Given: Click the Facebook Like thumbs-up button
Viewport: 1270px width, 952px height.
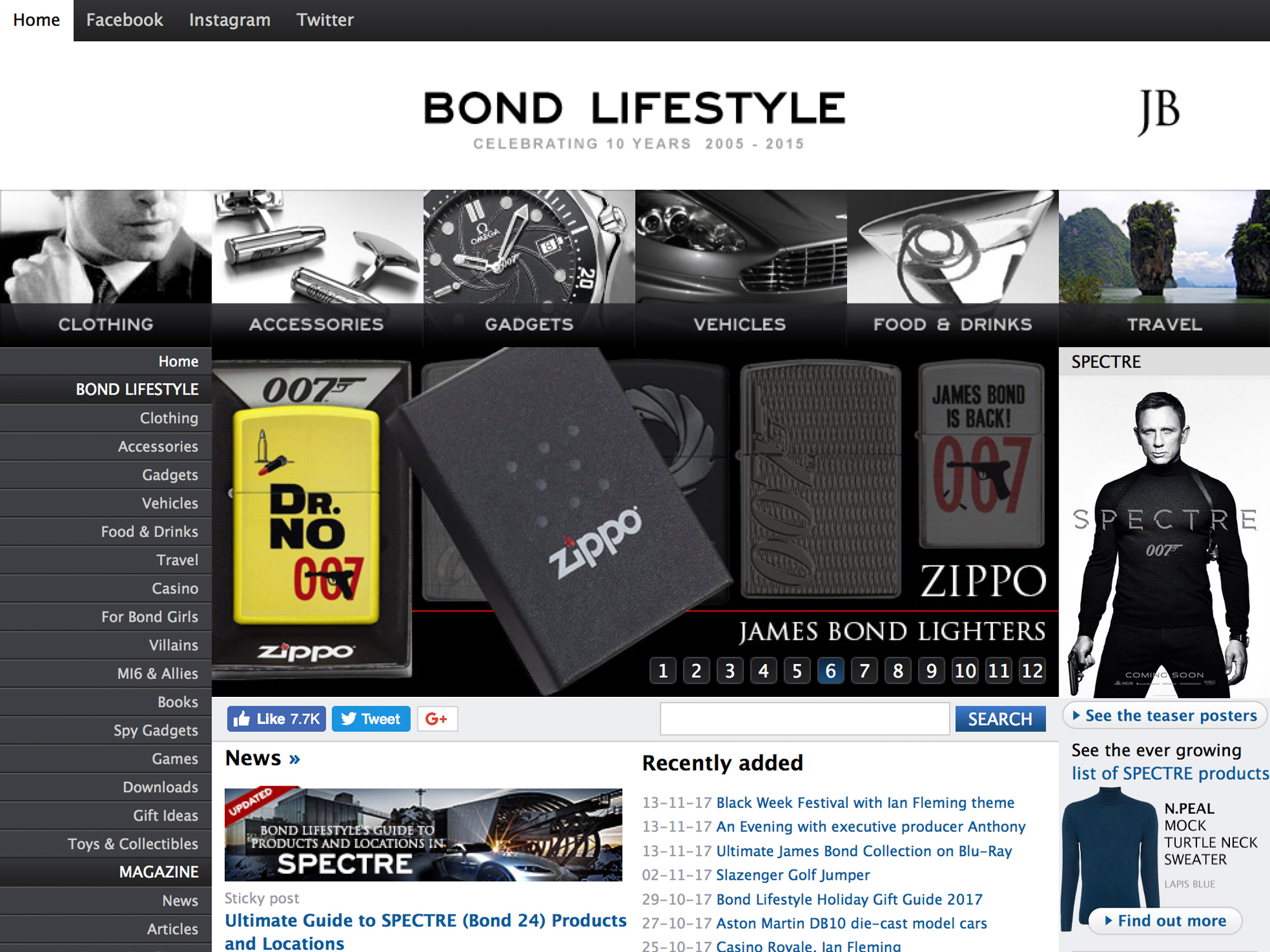Looking at the screenshot, I should tap(276, 719).
